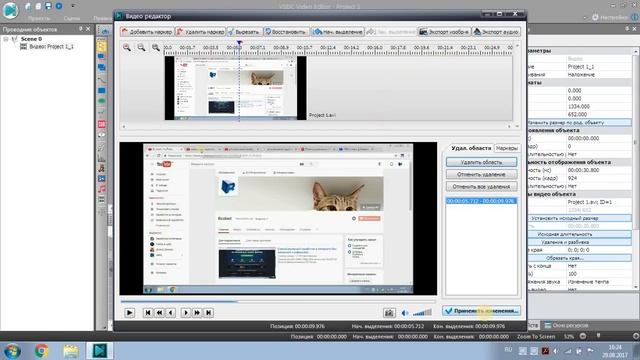The image size is (640, 360).
Task: Open the Windows Start menu
Action: coord(12,351)
